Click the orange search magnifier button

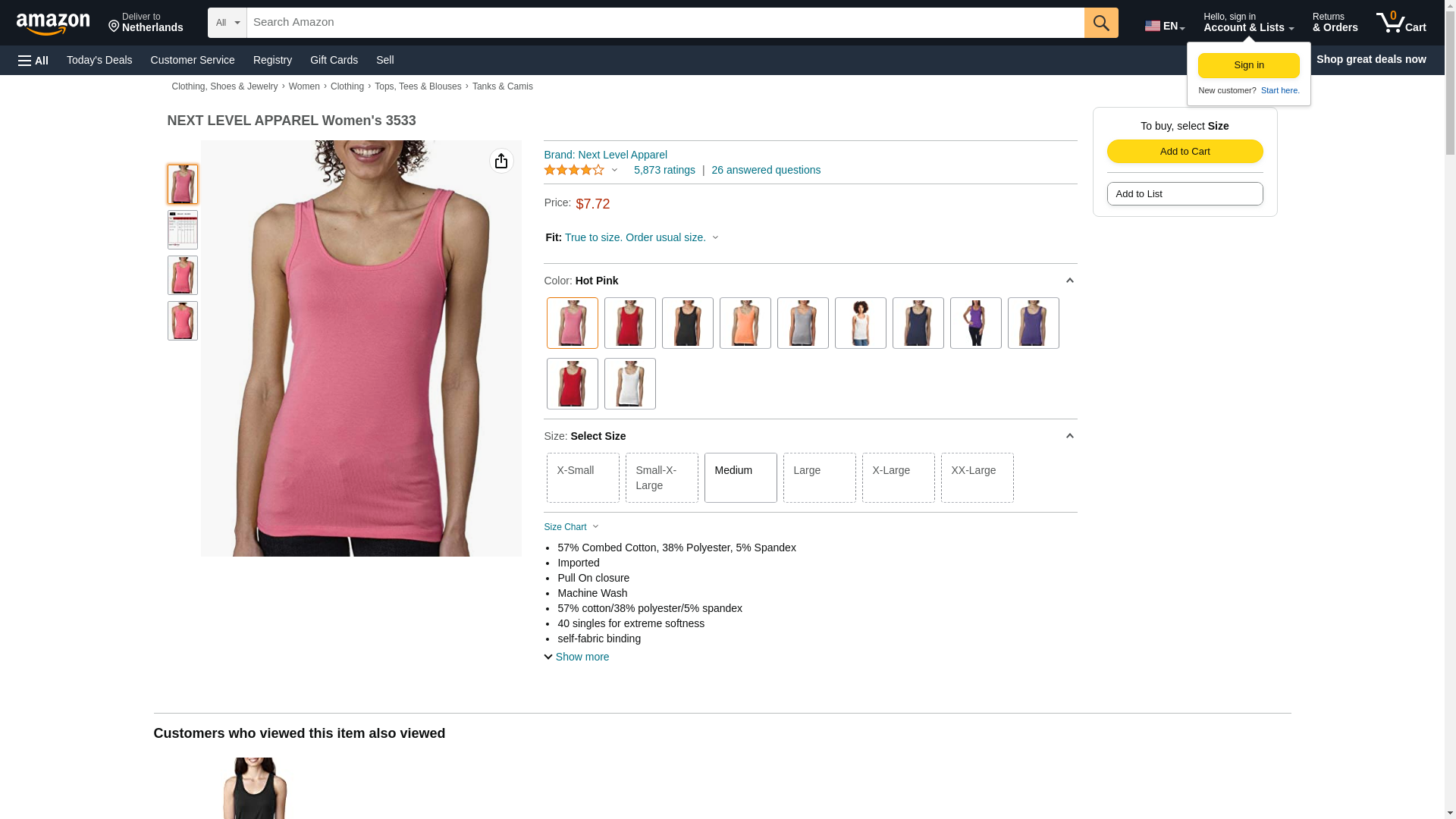tap(1101, 23)
